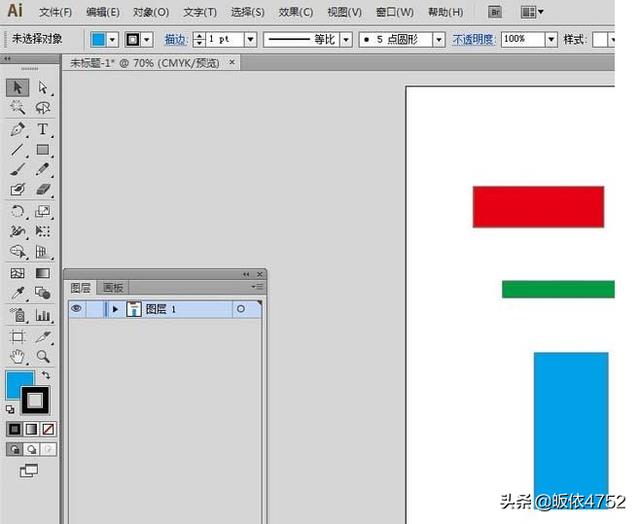Set paint mode to Color
Screen dimensions: 640x524
click(x=14, y=429)
